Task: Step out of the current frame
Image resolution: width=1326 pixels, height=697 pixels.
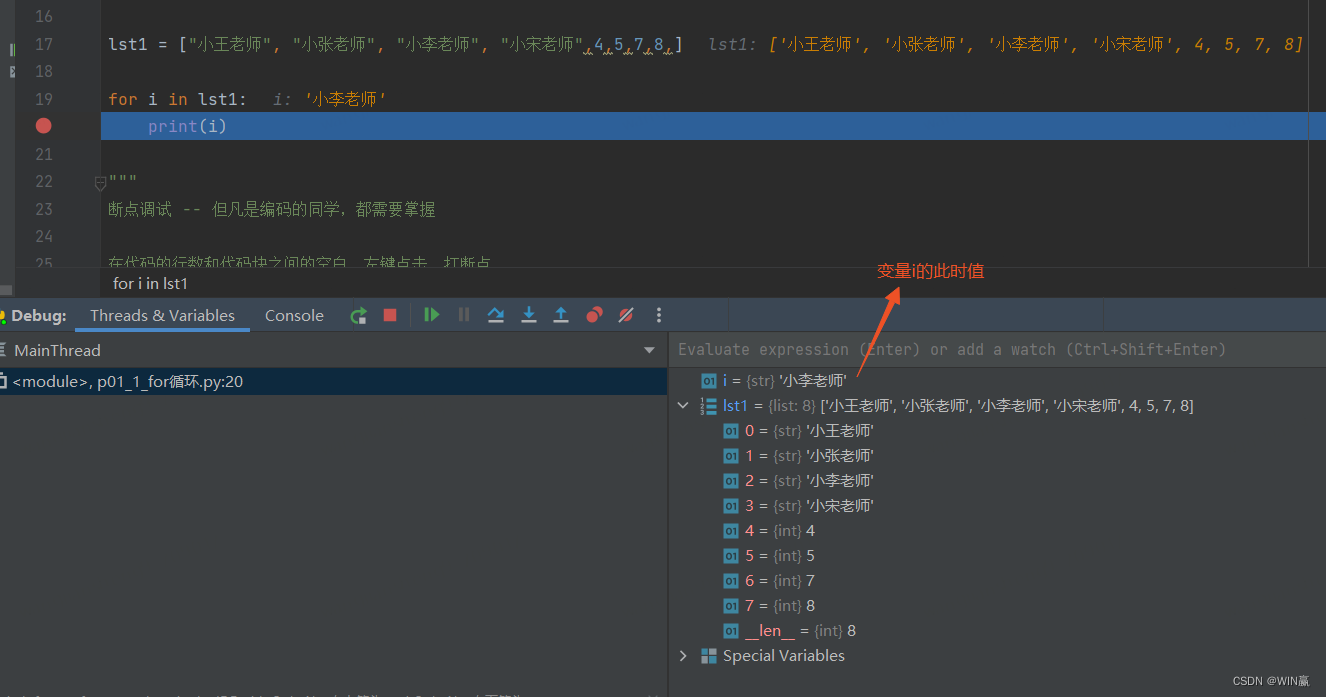Action: (x=561, y=315)
